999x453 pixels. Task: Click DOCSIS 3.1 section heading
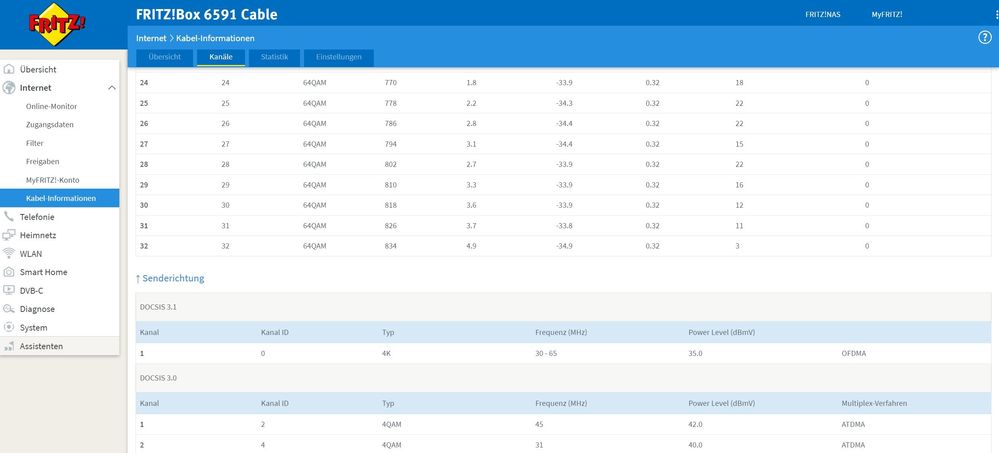coord(158,306)
